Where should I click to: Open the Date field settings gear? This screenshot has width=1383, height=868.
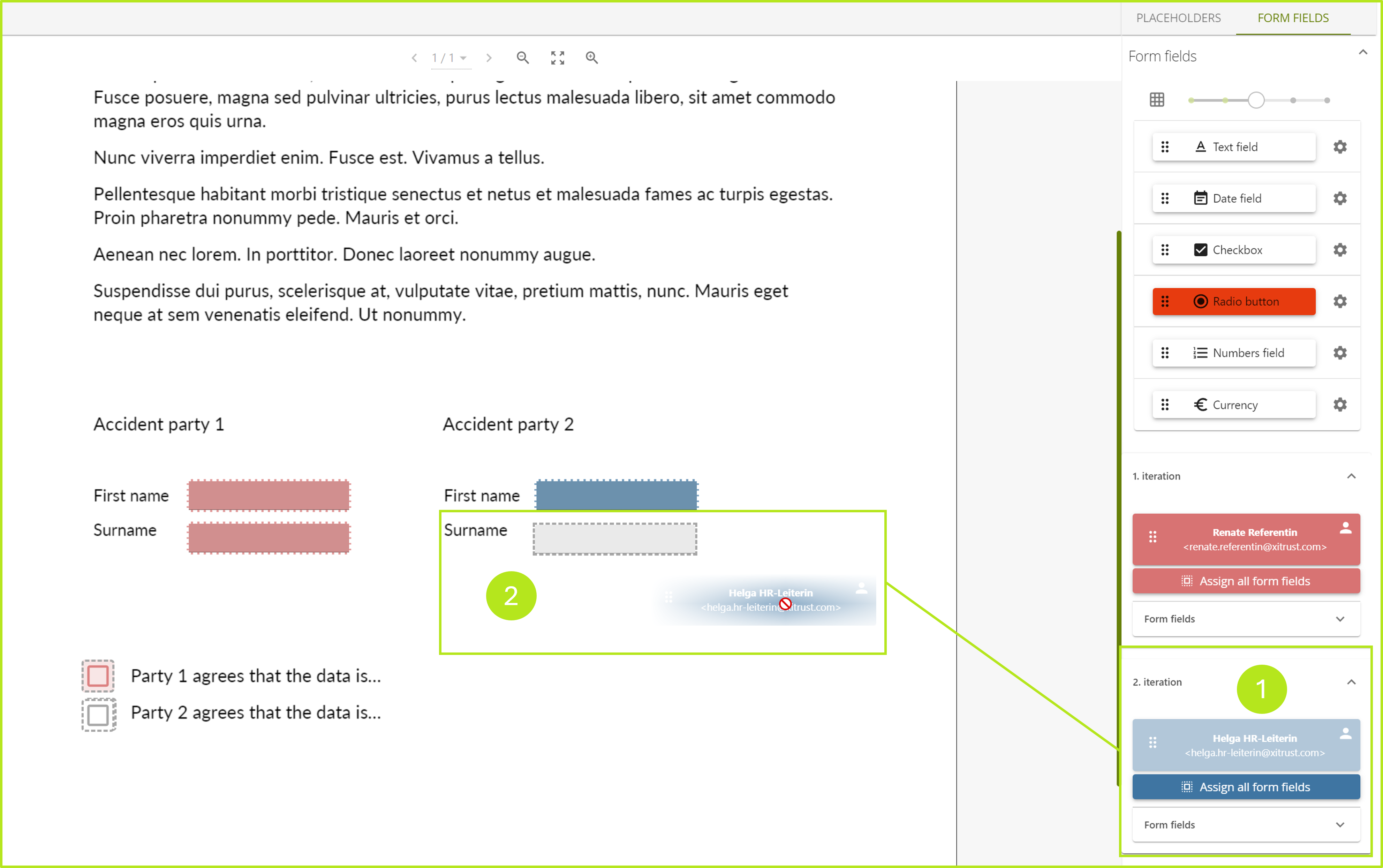[x=1339, y=199]
